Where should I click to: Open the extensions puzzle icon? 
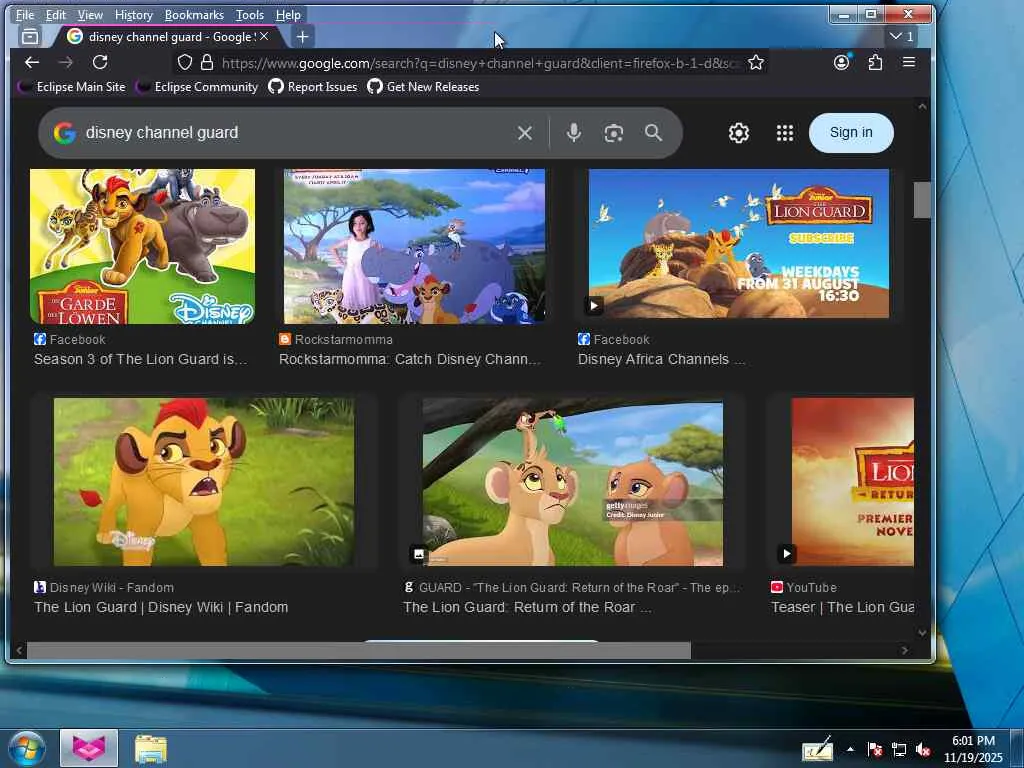point(875,62)
